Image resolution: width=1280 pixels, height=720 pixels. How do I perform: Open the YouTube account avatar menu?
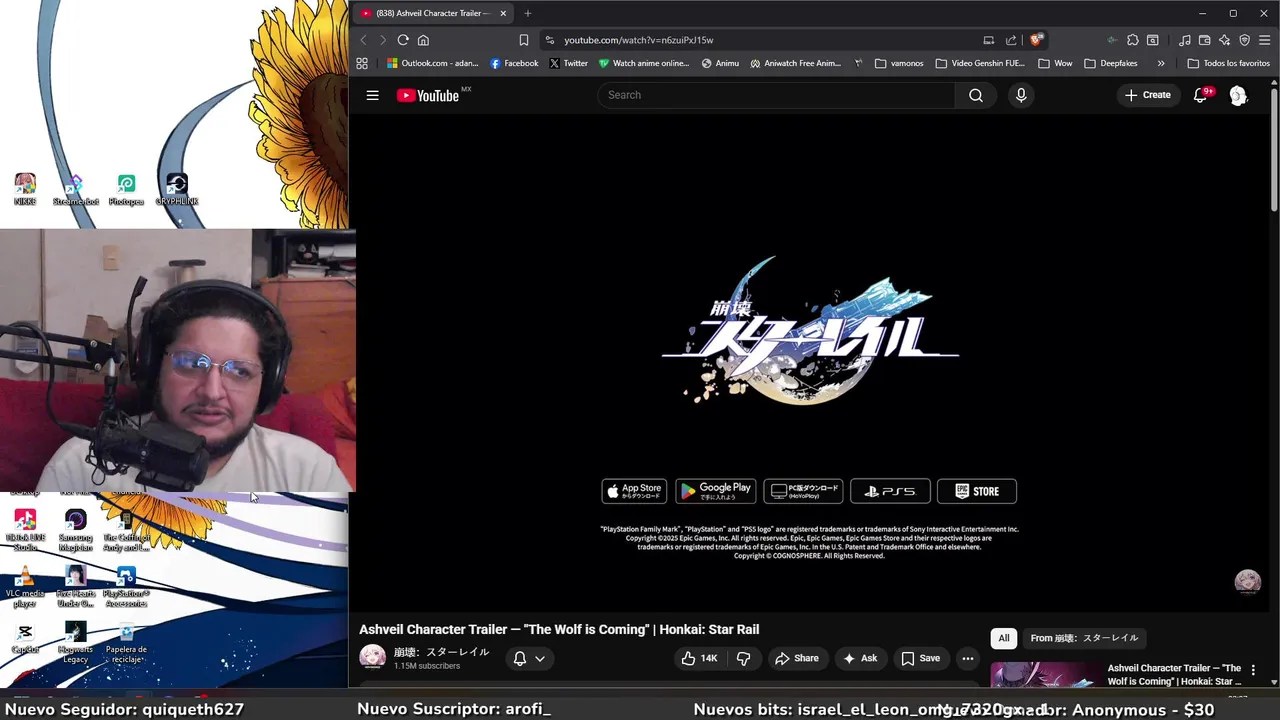pyautogui.click(x=1238, y=95)
